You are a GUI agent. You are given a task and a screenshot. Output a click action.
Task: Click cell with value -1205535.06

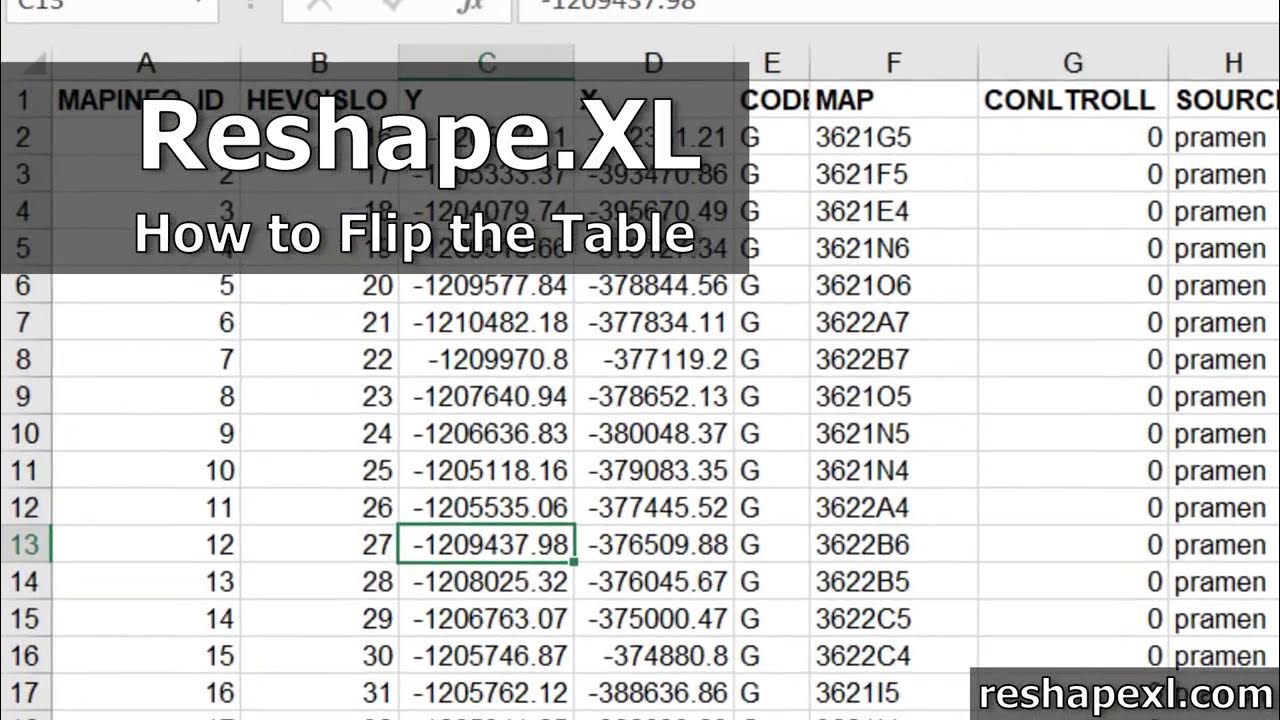click(486, 508)
